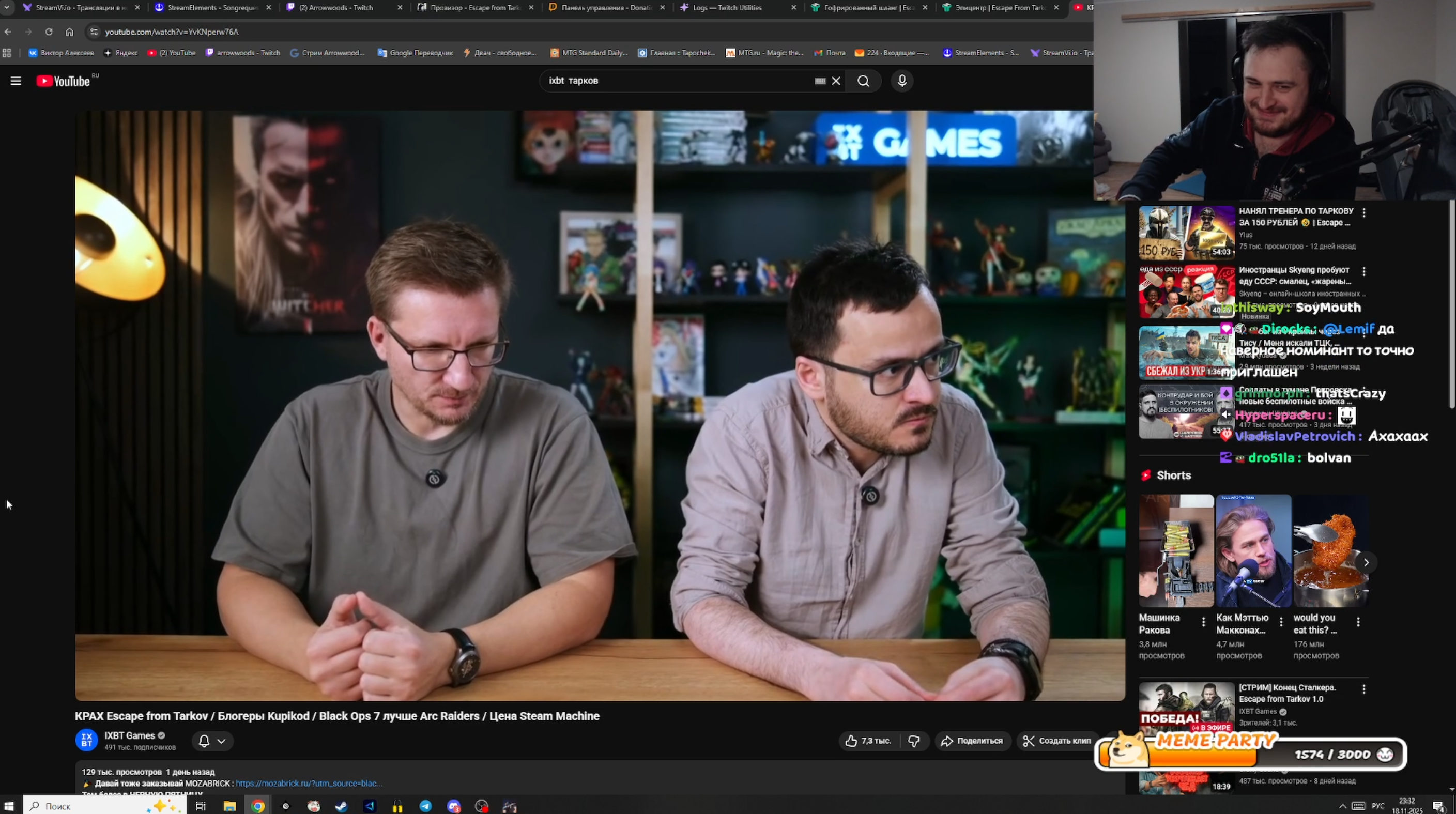Clear the search box text
Viewport: 1456px width, 814px height.
pos(836,81)
